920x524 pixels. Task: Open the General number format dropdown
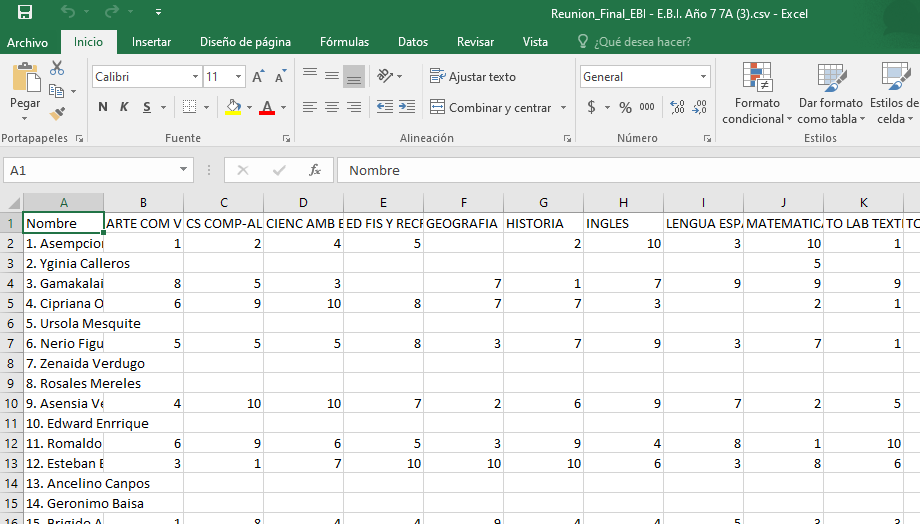(x=703, y=77)
